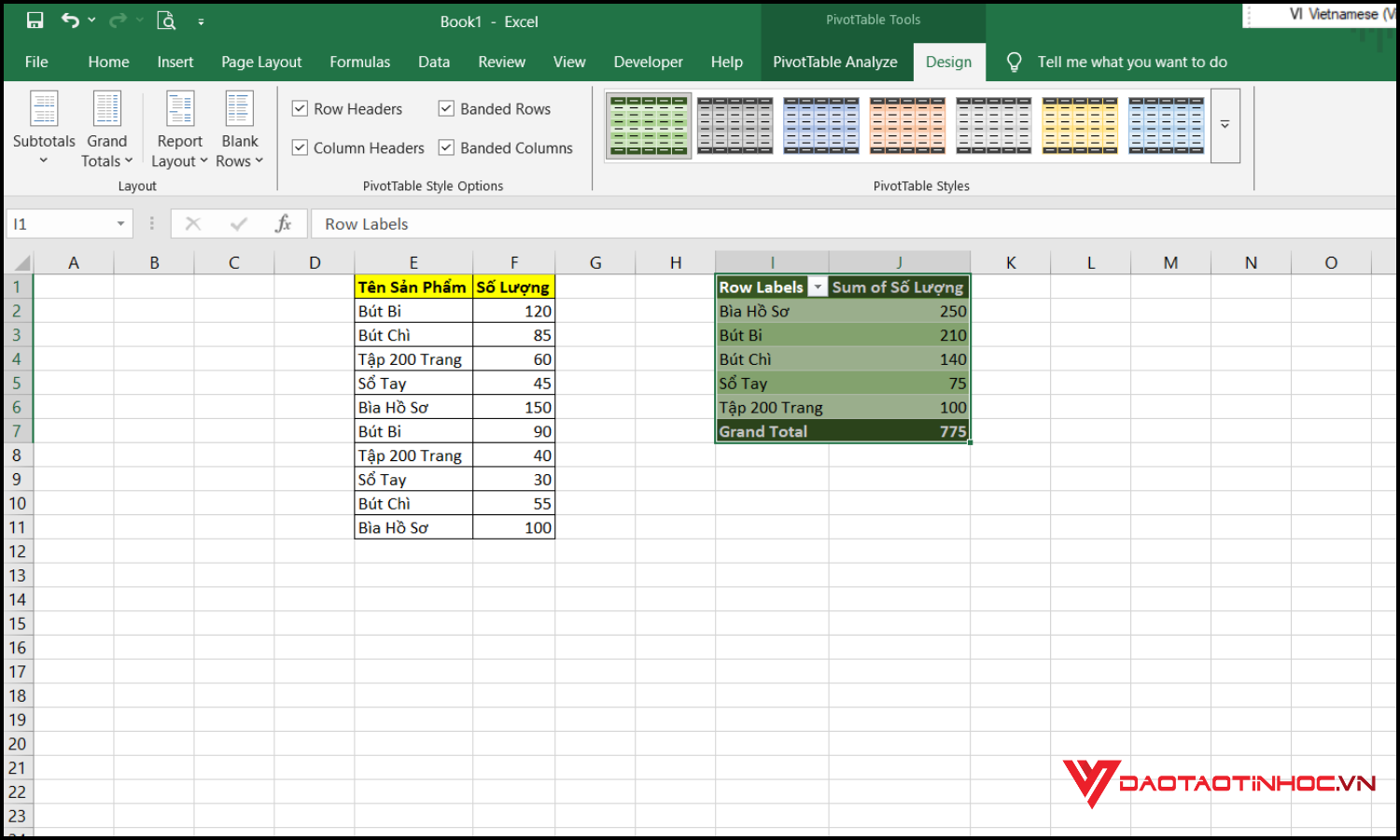Select the first green PivotTable style thumbnail
1400x840 pixels.
[648, 124]
